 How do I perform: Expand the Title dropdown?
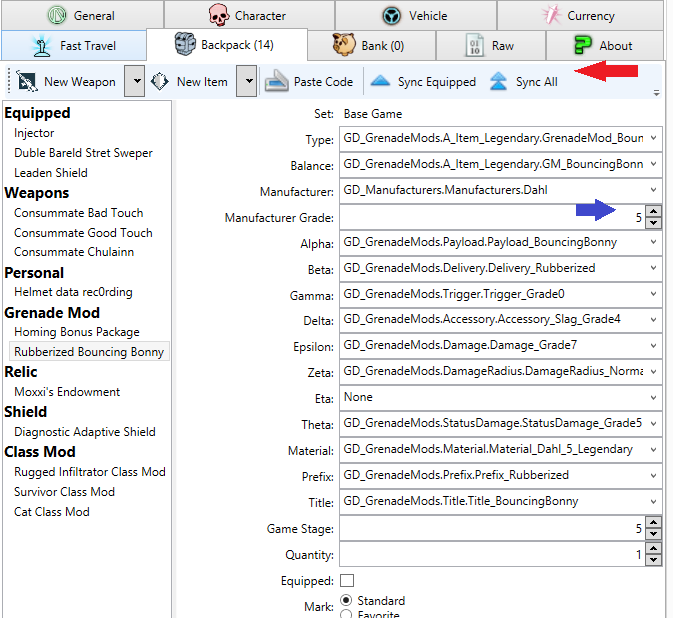[x=653, y=501]
